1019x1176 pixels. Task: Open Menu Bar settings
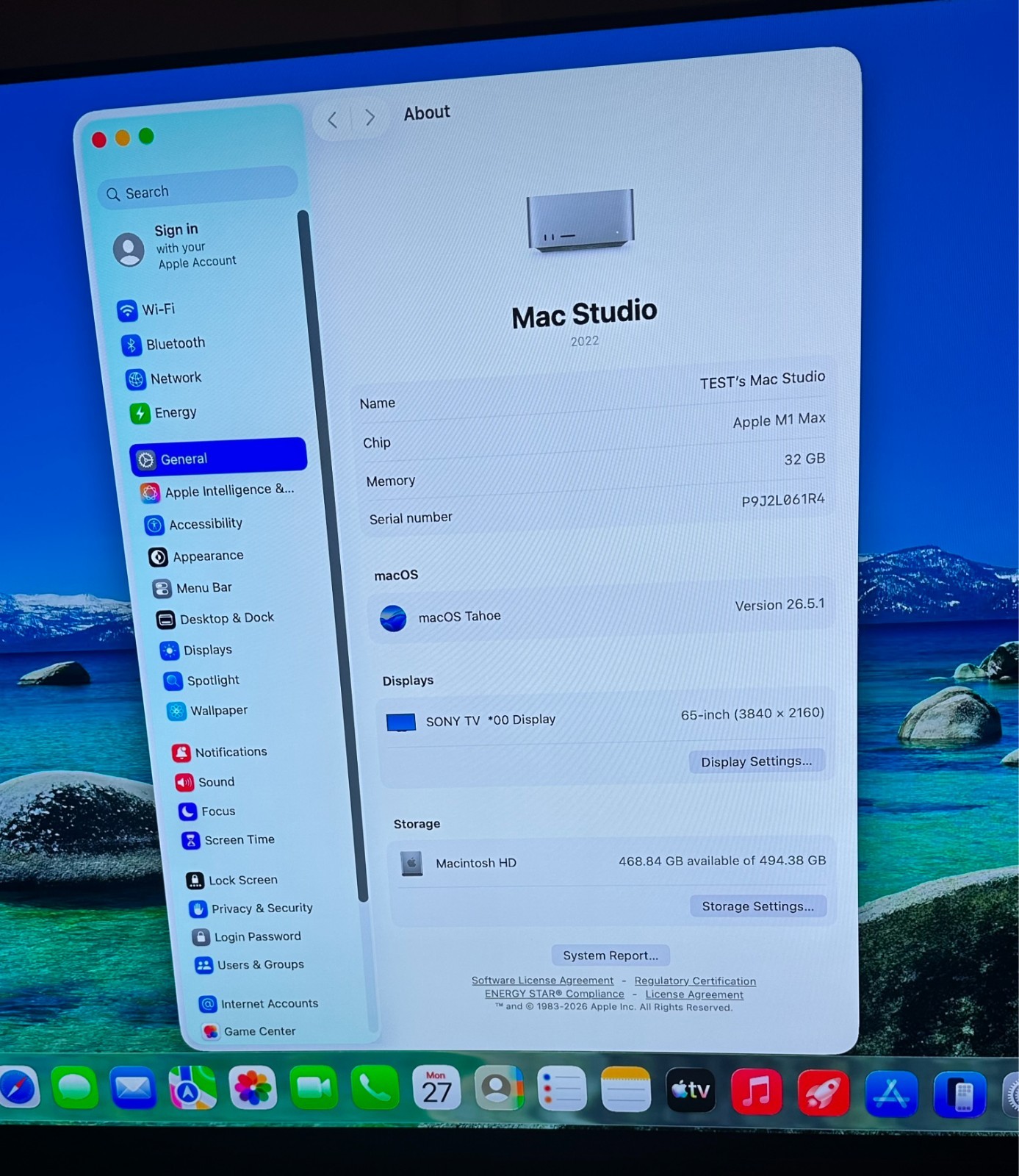click(x=192, y=588)
